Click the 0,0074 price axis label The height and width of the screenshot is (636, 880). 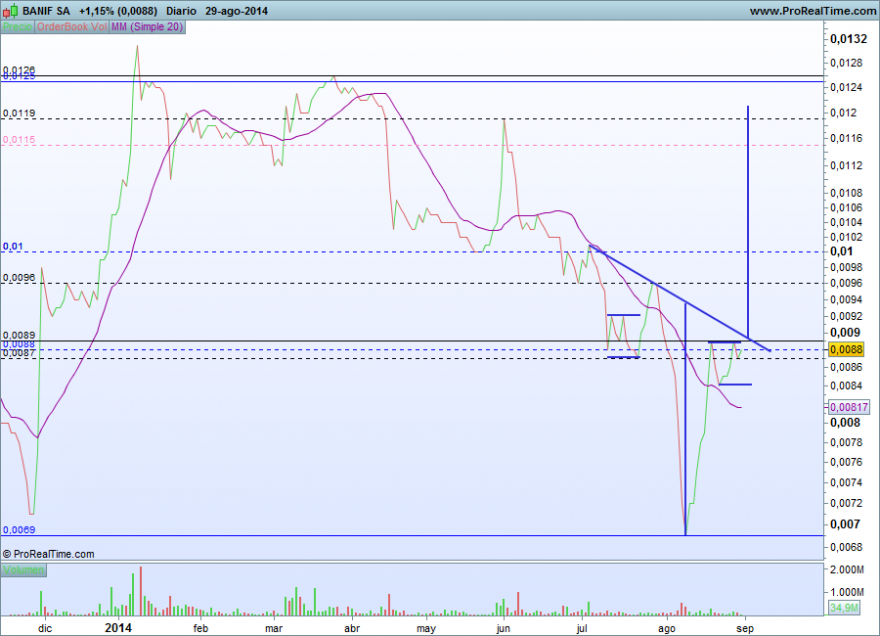[846, 482]
